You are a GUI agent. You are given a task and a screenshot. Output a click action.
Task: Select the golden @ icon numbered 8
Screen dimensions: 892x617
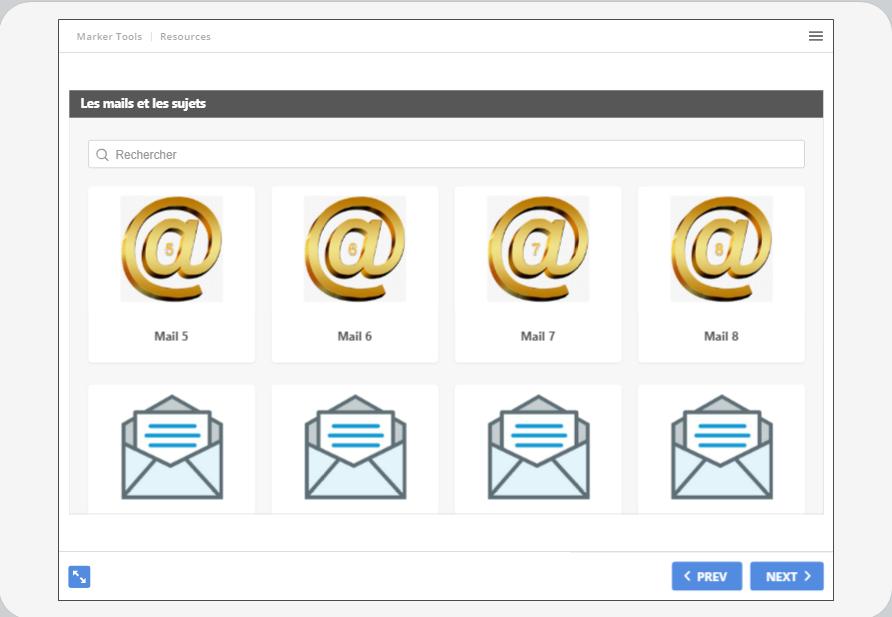point(721,249)
